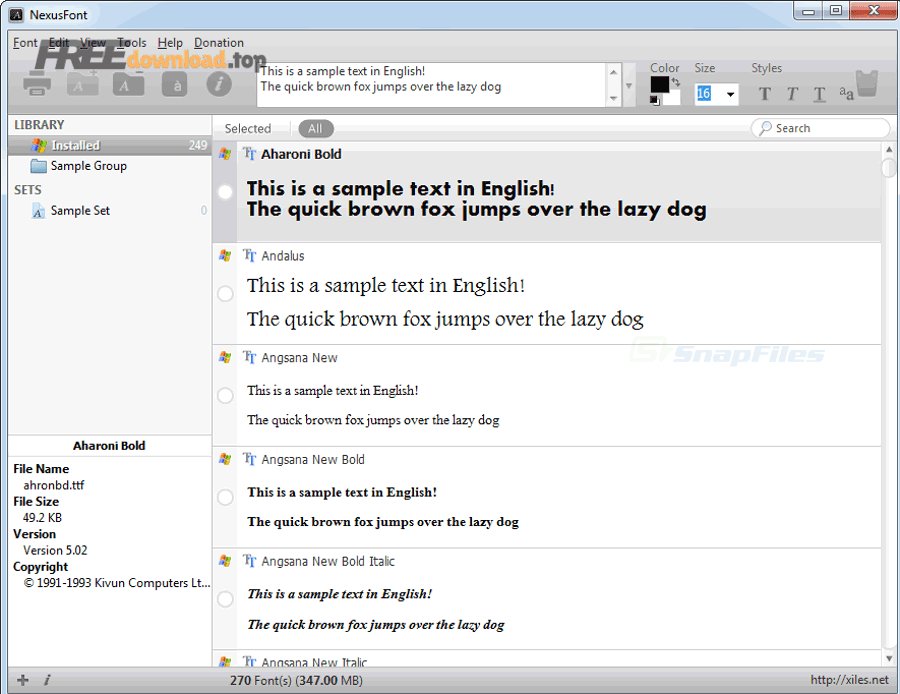Click the Angsana New Bold font name
The image size is (900, 694).
pos(313,459)
